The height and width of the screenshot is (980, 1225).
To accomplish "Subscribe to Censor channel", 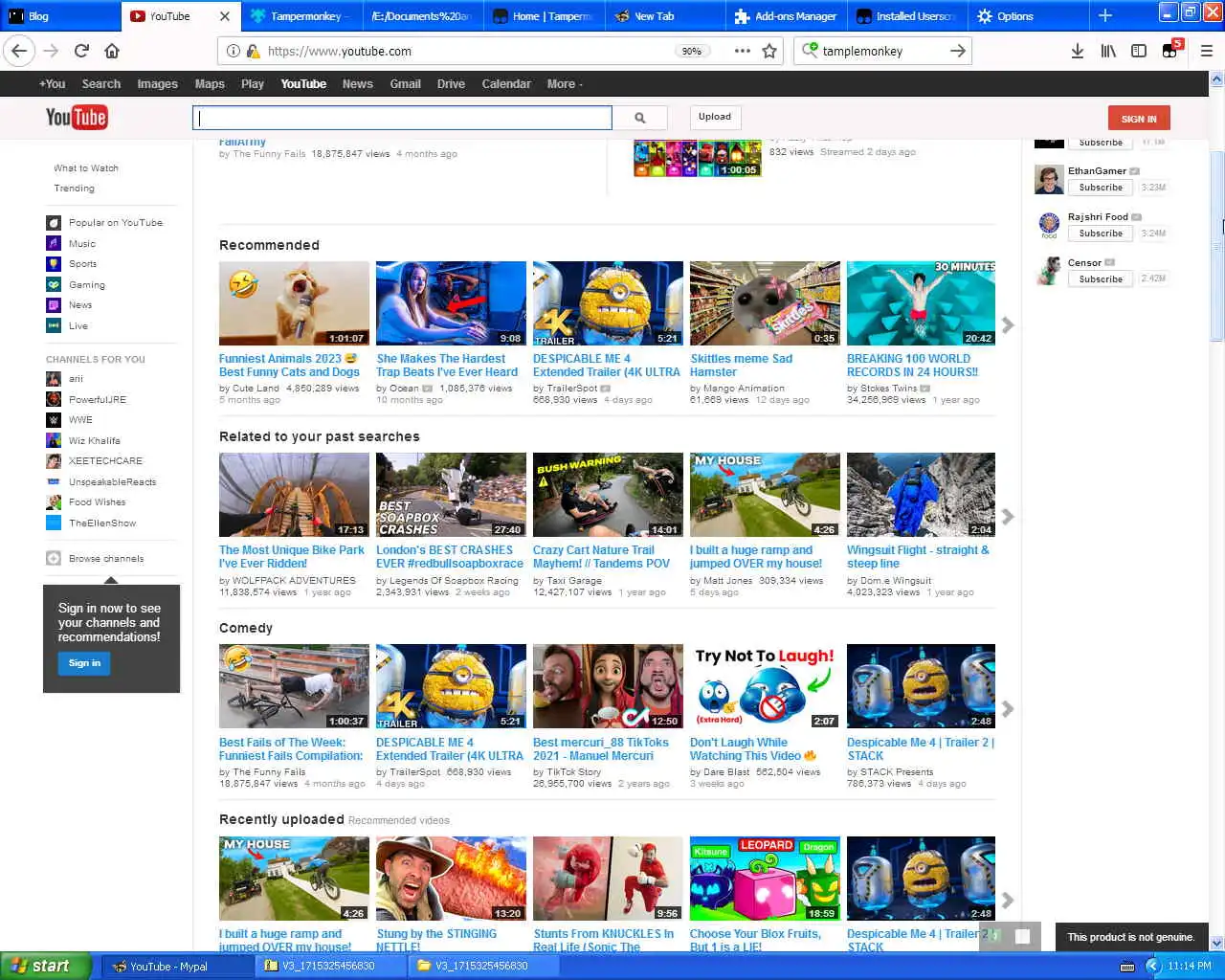I will [x=1101, y=279].
